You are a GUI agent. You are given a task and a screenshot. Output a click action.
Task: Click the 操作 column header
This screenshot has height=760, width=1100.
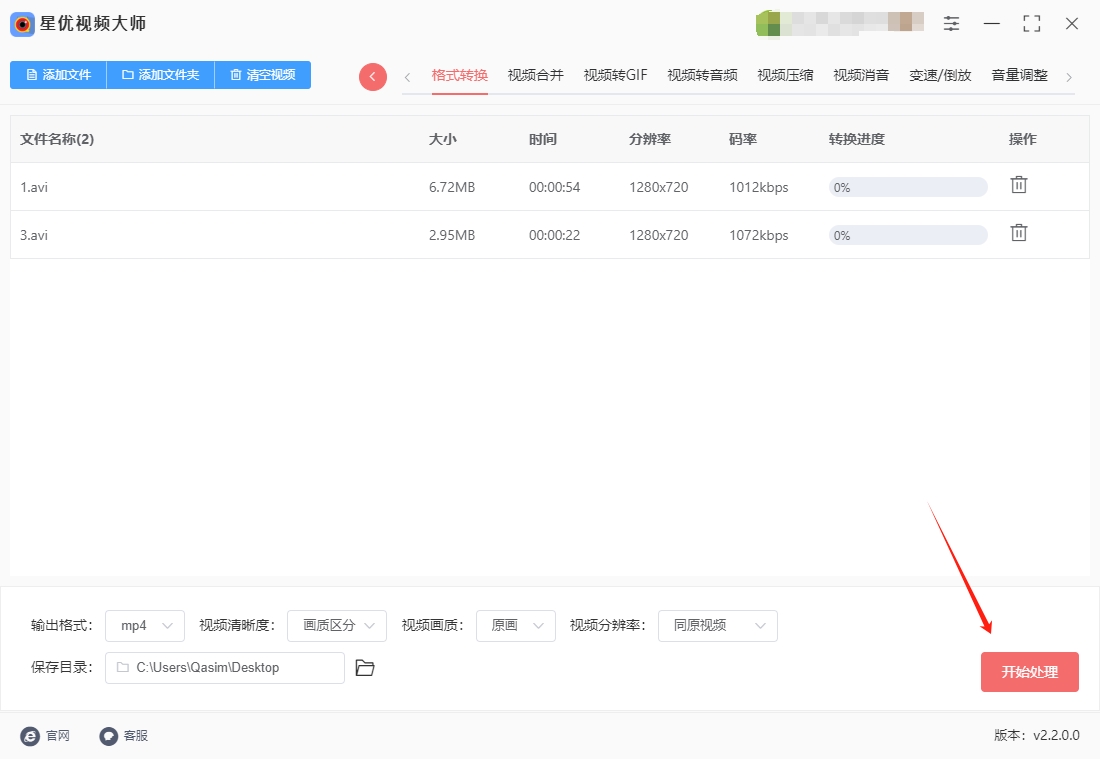(1022, 139)
